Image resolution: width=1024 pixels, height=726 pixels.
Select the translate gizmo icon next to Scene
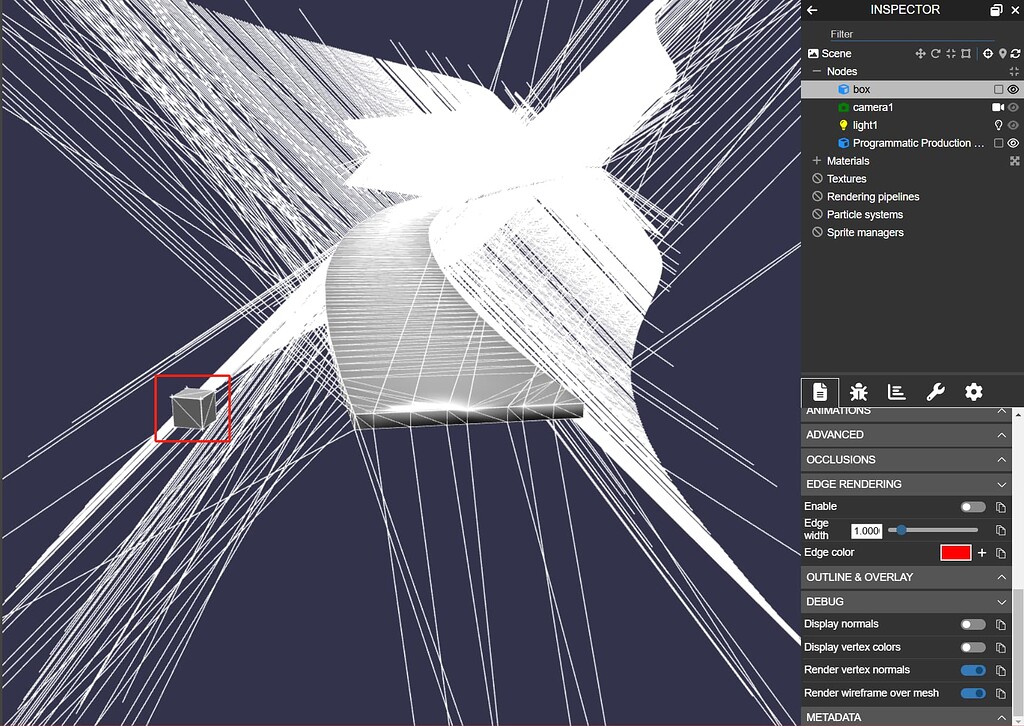point(920,54)
